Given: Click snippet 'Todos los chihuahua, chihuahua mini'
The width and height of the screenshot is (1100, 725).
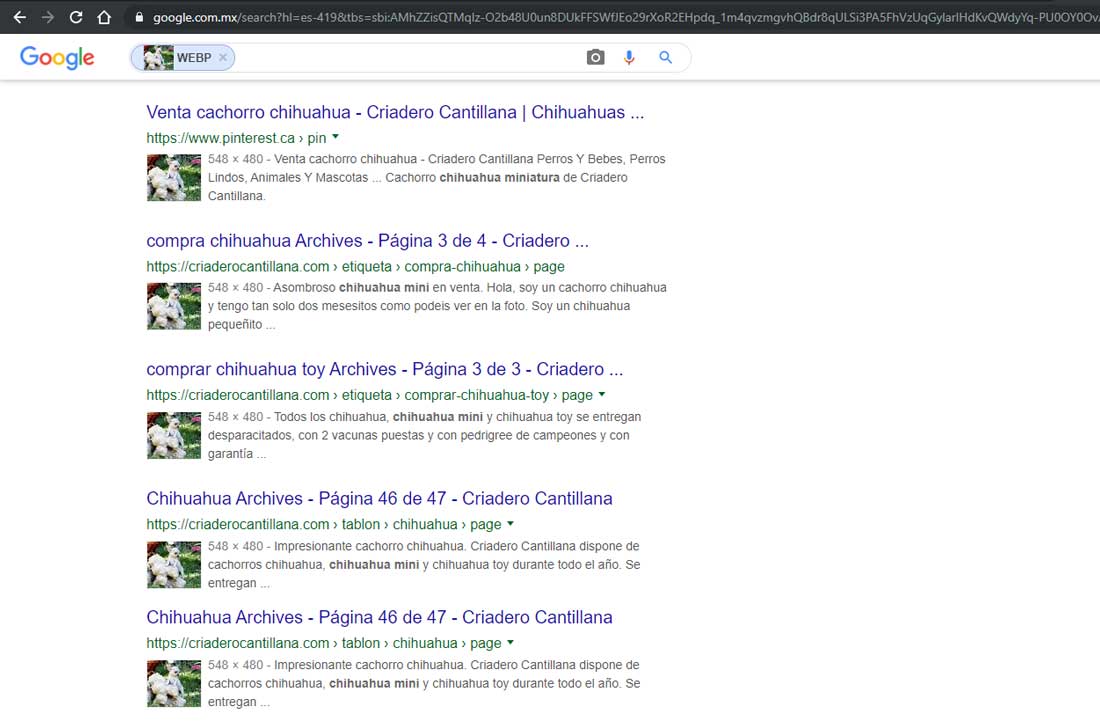Looking at the screenshot, I should pyautogui.click(x=378, y=417).
